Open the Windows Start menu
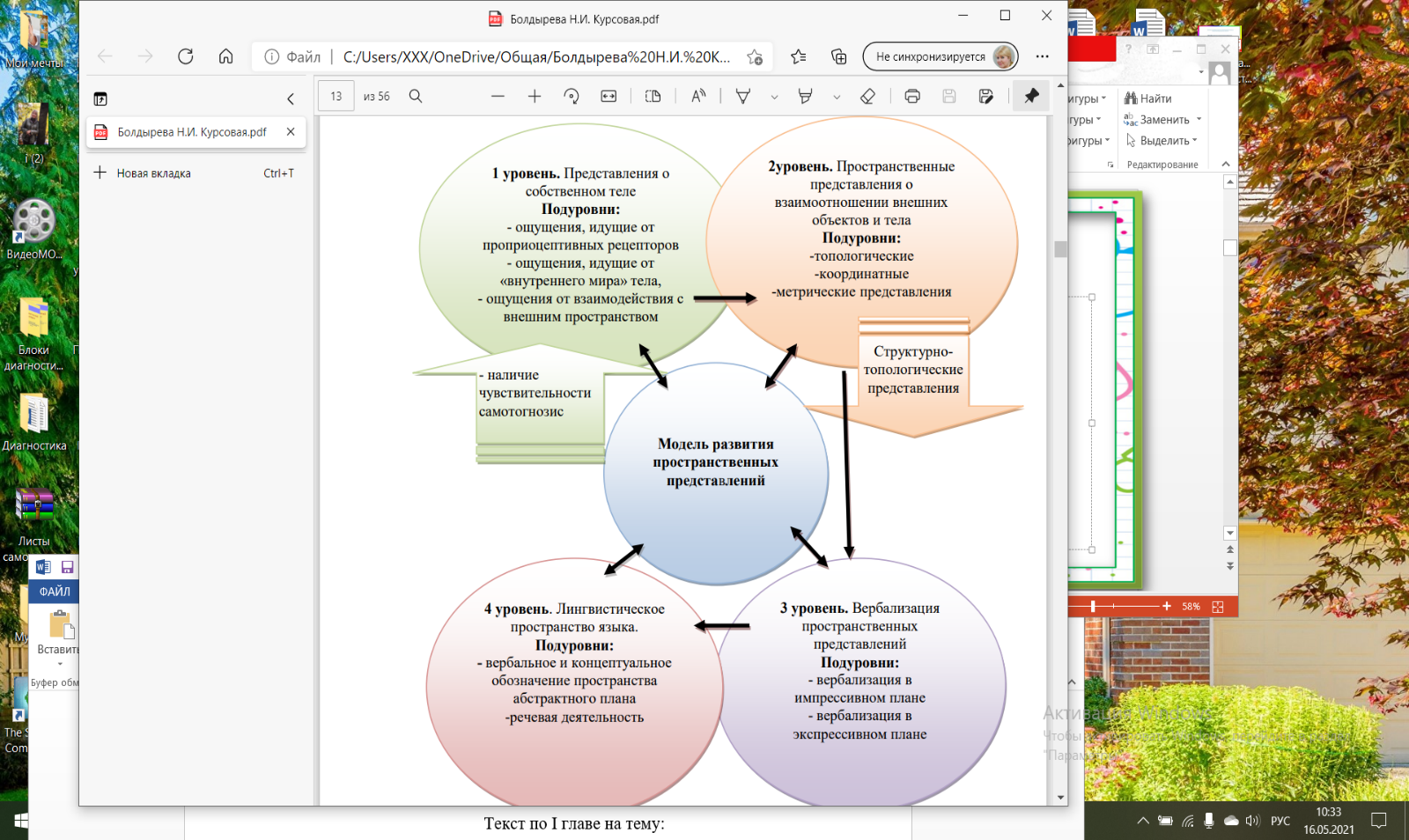Viewport: 1409px width, 840px height. click(x=20, y=821)
